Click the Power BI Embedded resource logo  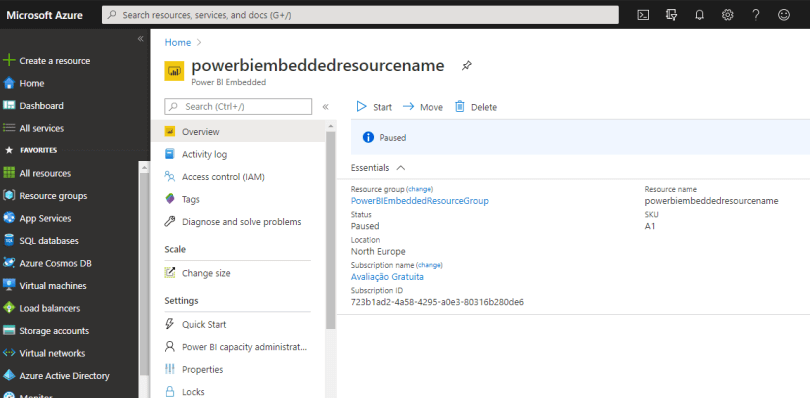pos(174,71)
